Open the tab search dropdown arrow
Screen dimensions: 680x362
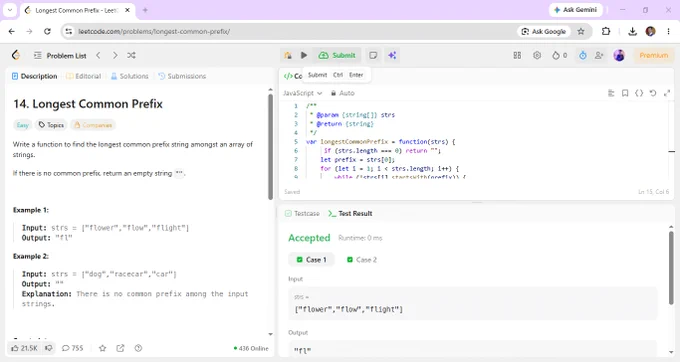point(10,10)
